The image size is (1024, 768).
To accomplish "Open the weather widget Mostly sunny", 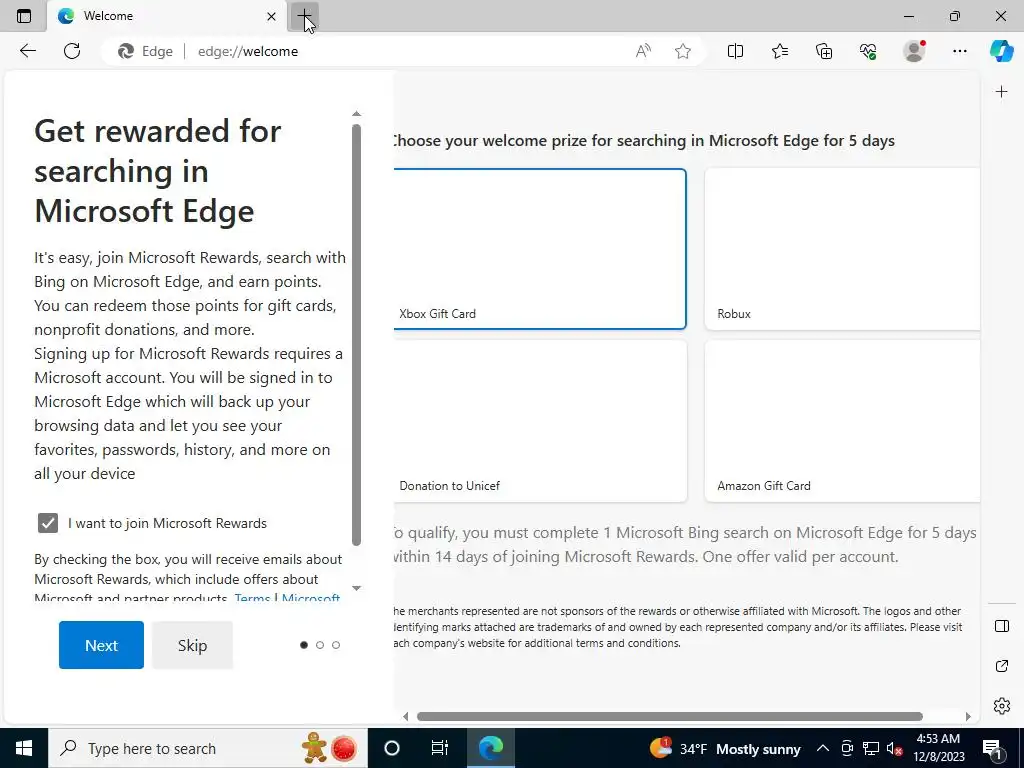I will (725, 748).
